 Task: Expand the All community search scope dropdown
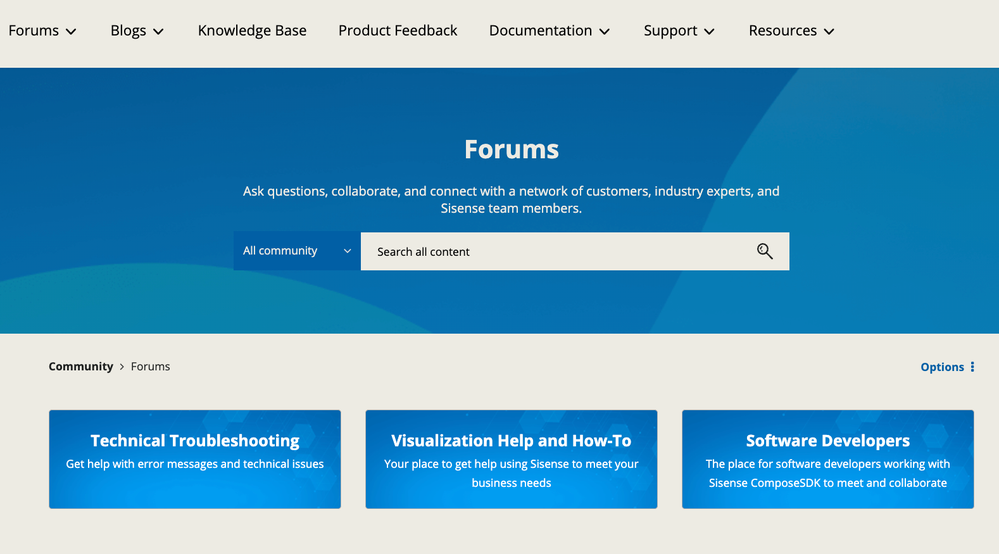(x=296, y=251)
